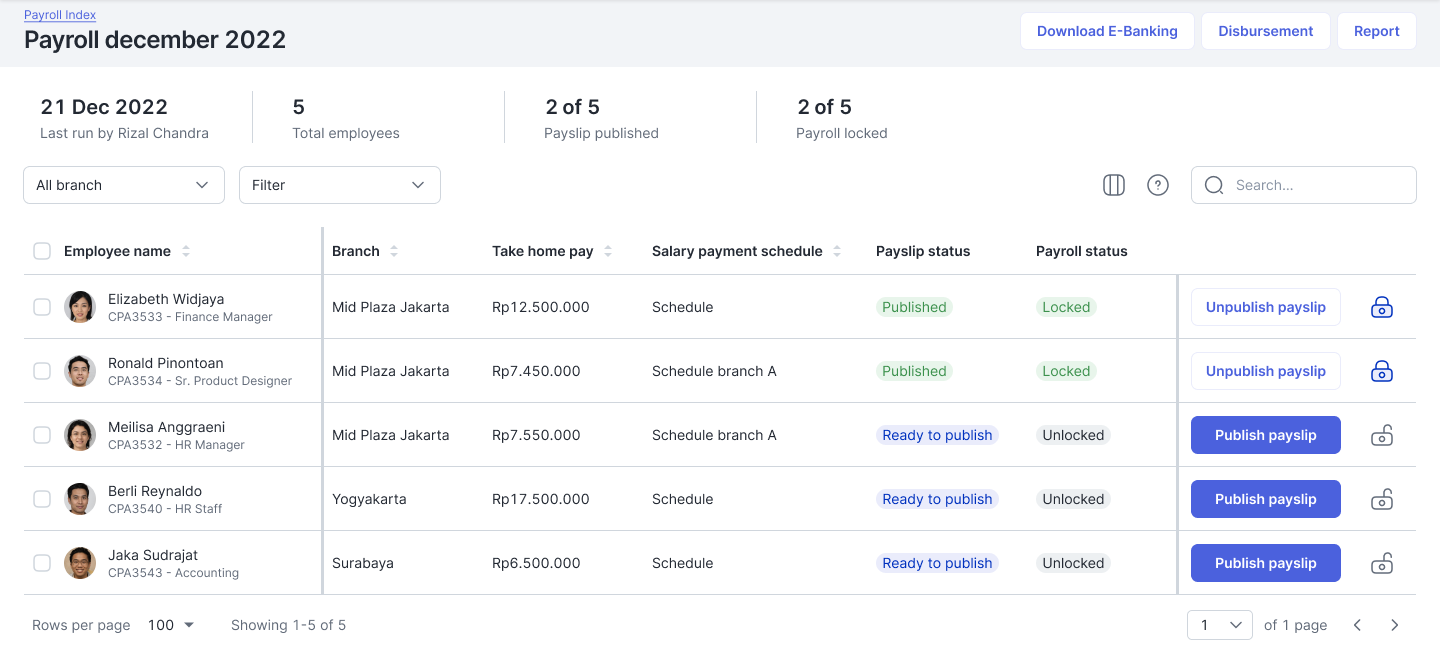Go to next page arrow

click(1394, 625)
